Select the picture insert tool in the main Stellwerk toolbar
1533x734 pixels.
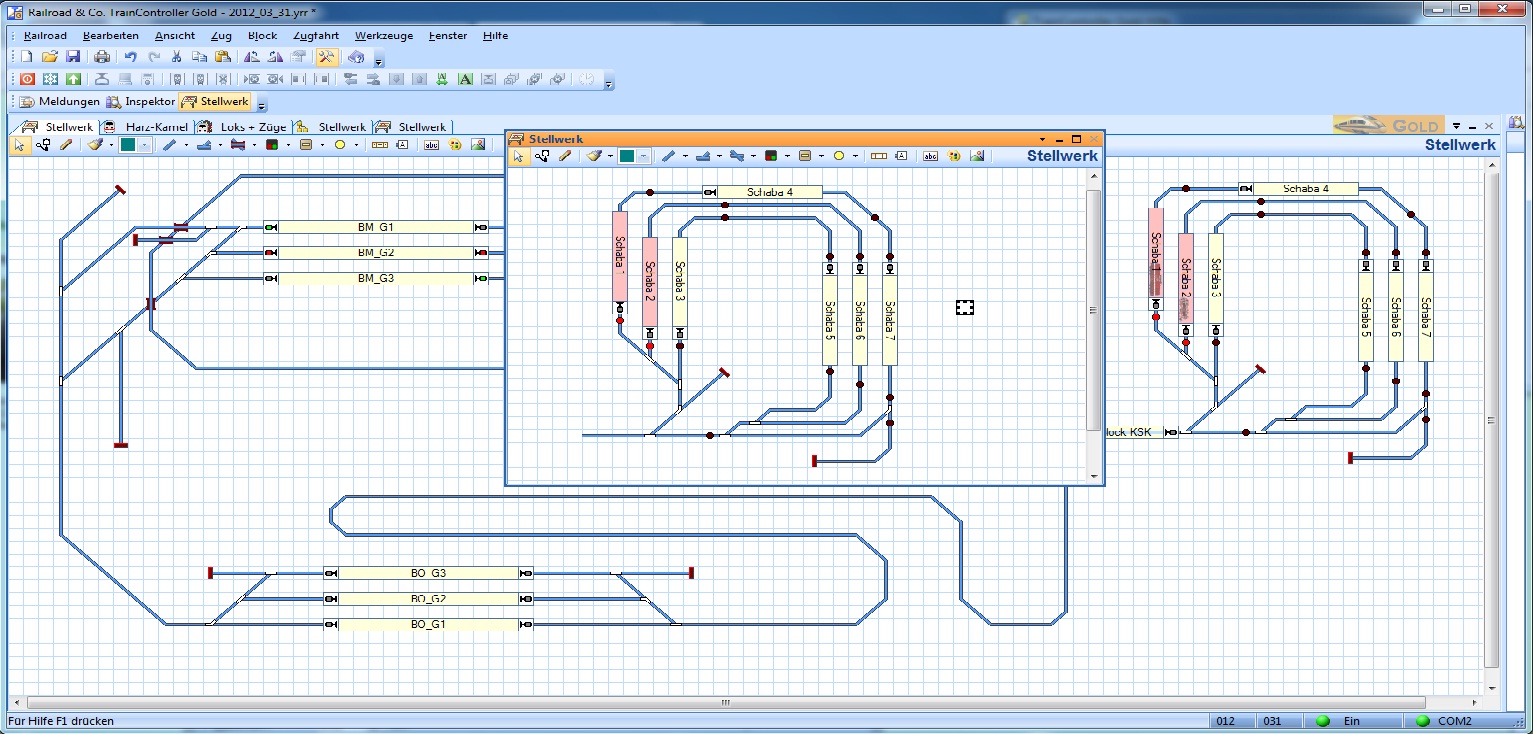click(478, 145)
